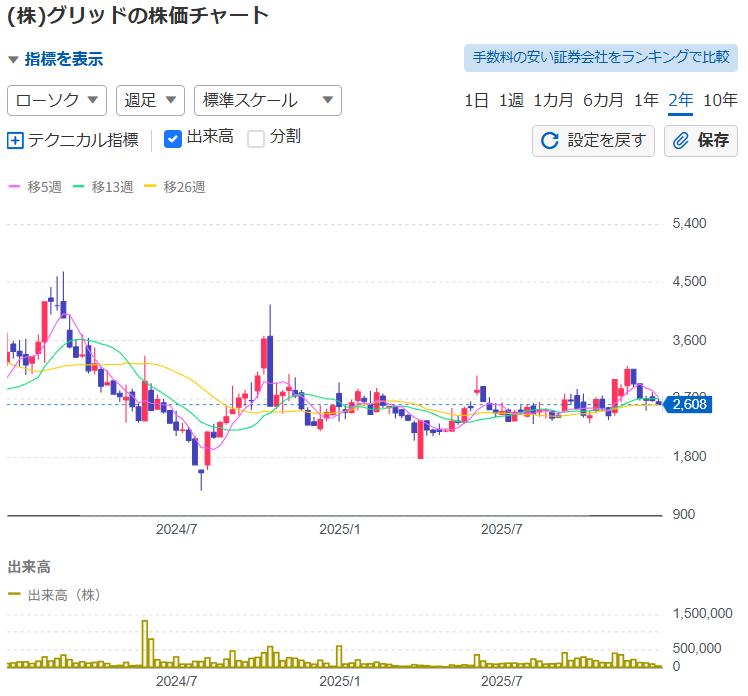
Task: Click the paperclip icon in 保存 button
Action: (x=681, y=140)
